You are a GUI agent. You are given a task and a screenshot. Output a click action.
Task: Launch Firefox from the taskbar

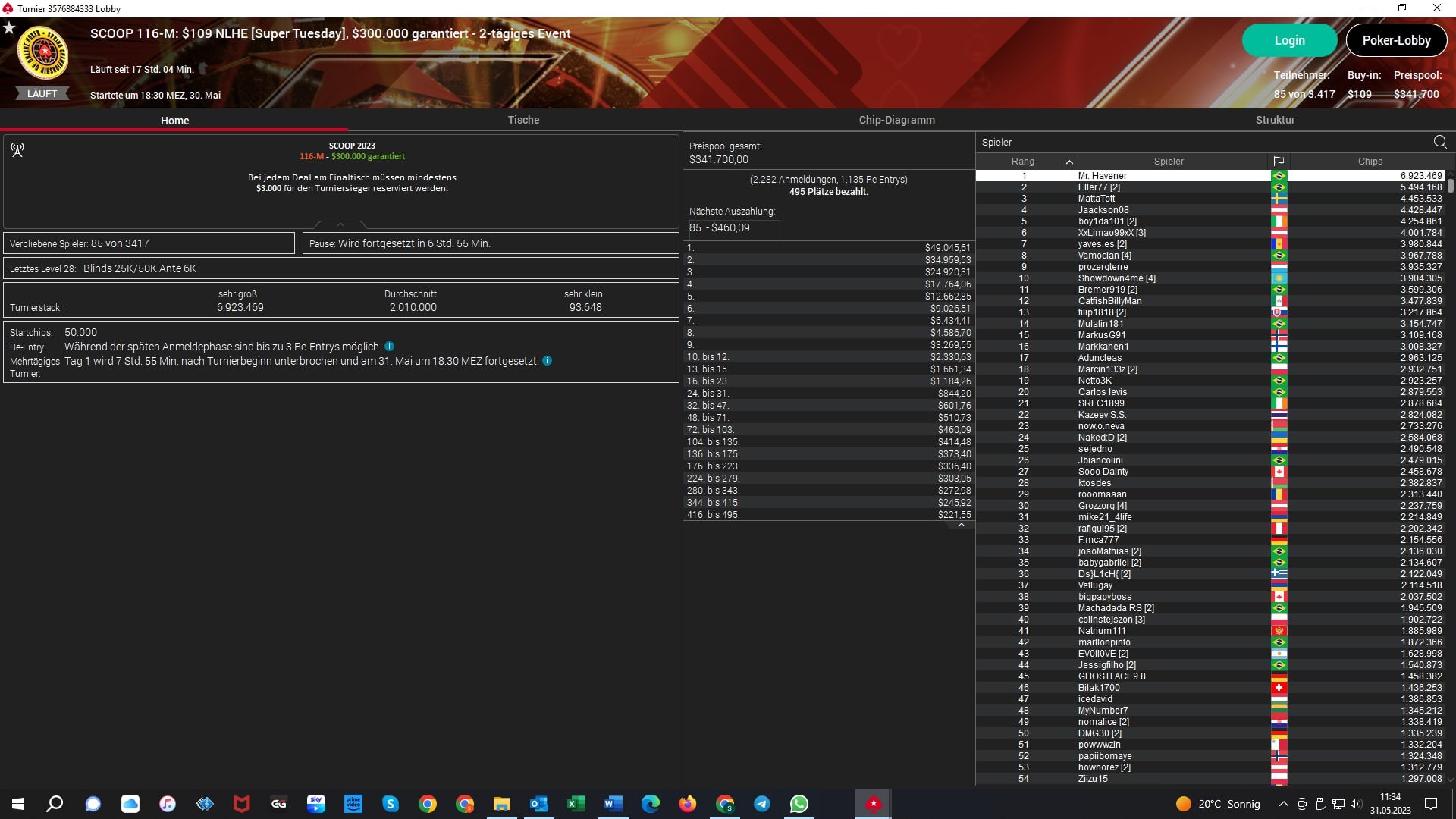click(x=688, y=804)
